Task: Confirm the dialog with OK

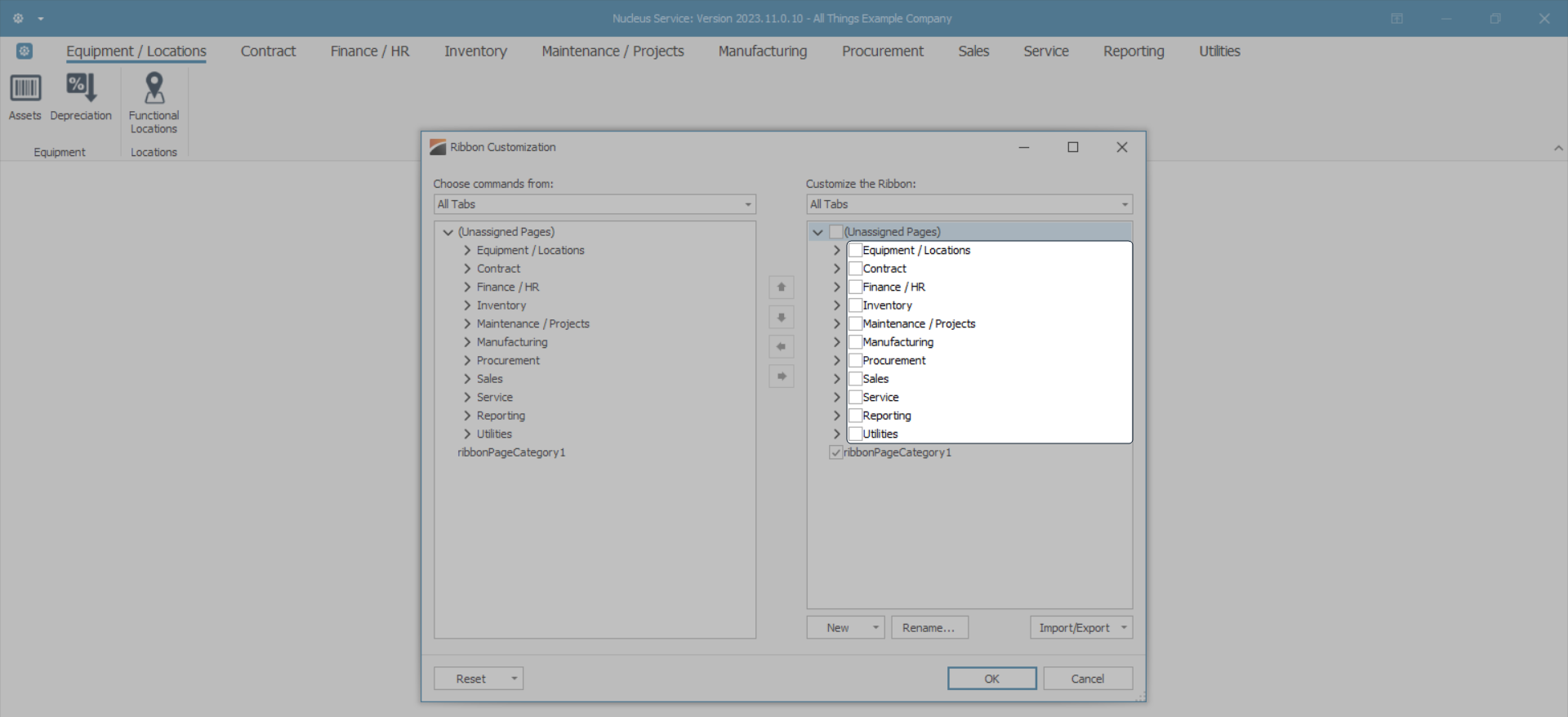Action: 992,679
